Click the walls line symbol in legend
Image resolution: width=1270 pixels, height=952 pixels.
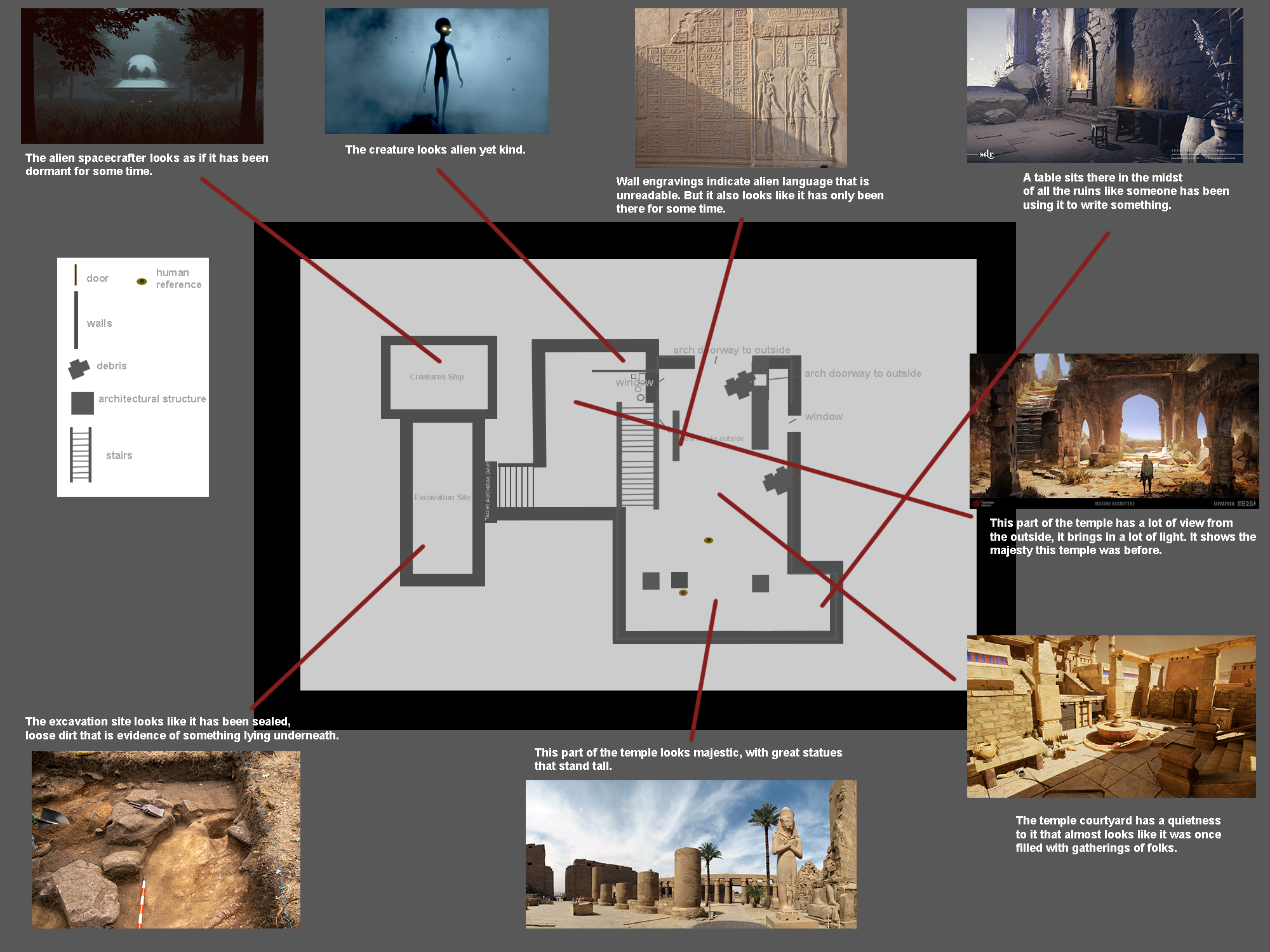point(76,321)
